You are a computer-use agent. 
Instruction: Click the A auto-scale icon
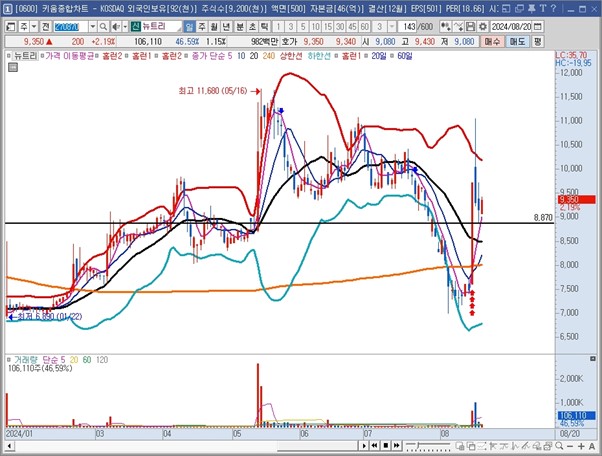point(592,446)
